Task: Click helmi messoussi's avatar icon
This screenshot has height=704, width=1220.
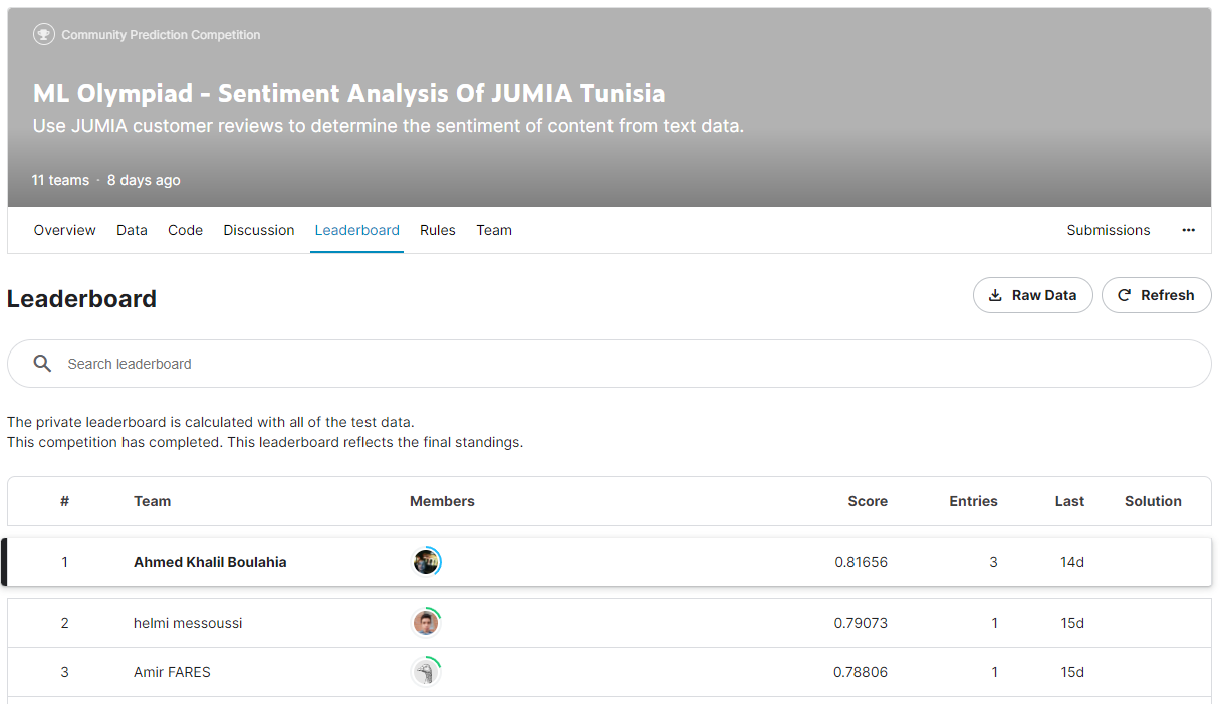Action: tap(426, 622)
